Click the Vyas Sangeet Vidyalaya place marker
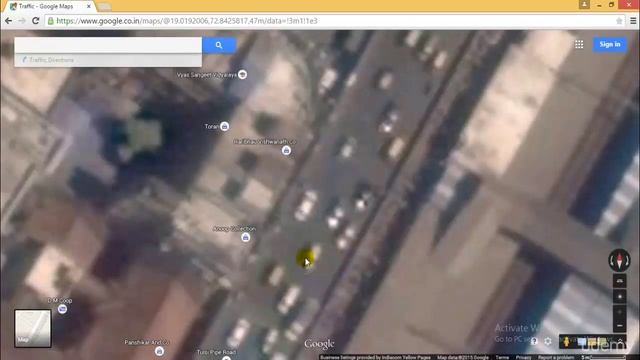The image size is (640, 360). tap(242, 74)
